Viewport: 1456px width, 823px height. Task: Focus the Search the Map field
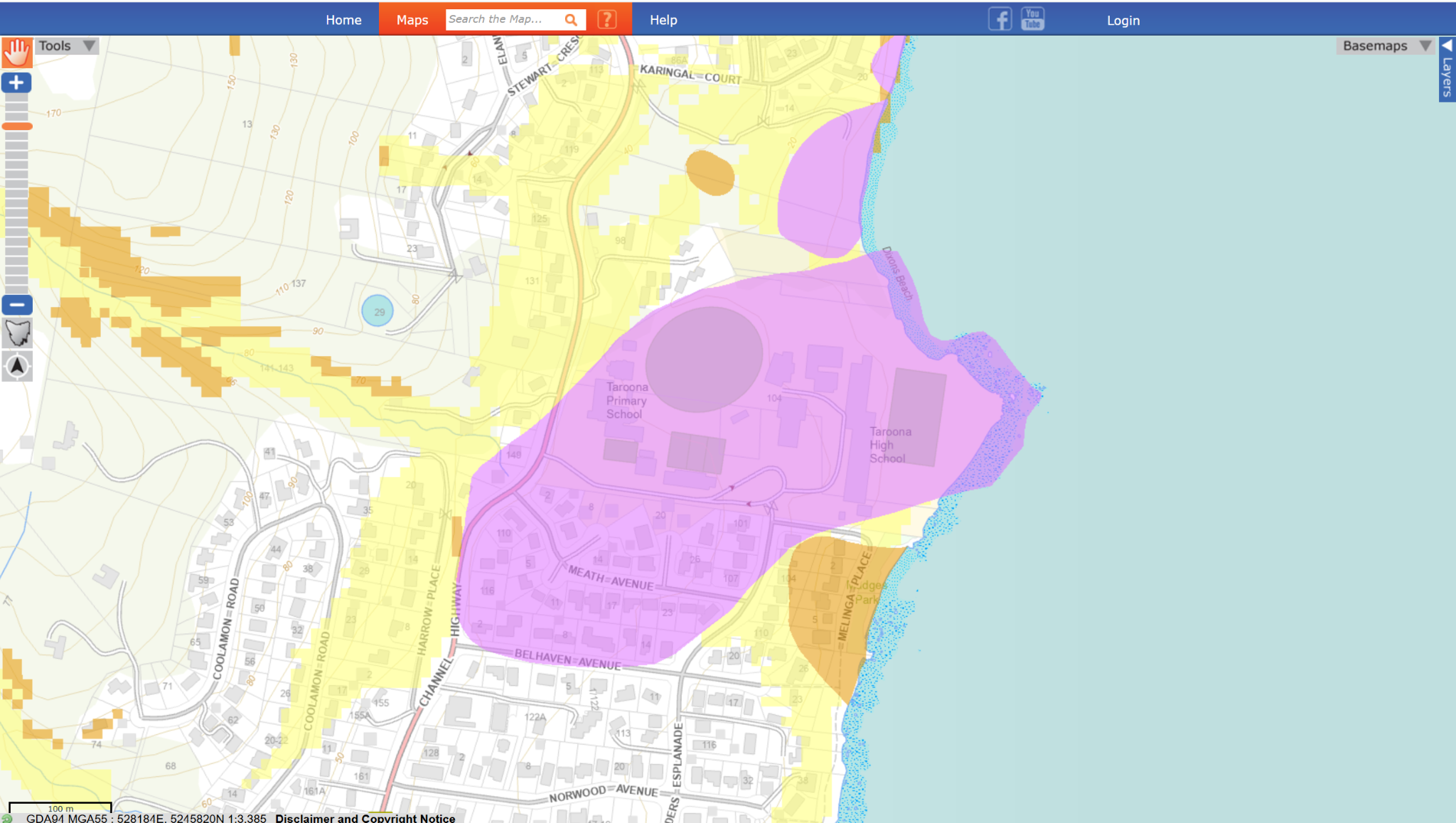pyautogui.click(x=504, y=19)
